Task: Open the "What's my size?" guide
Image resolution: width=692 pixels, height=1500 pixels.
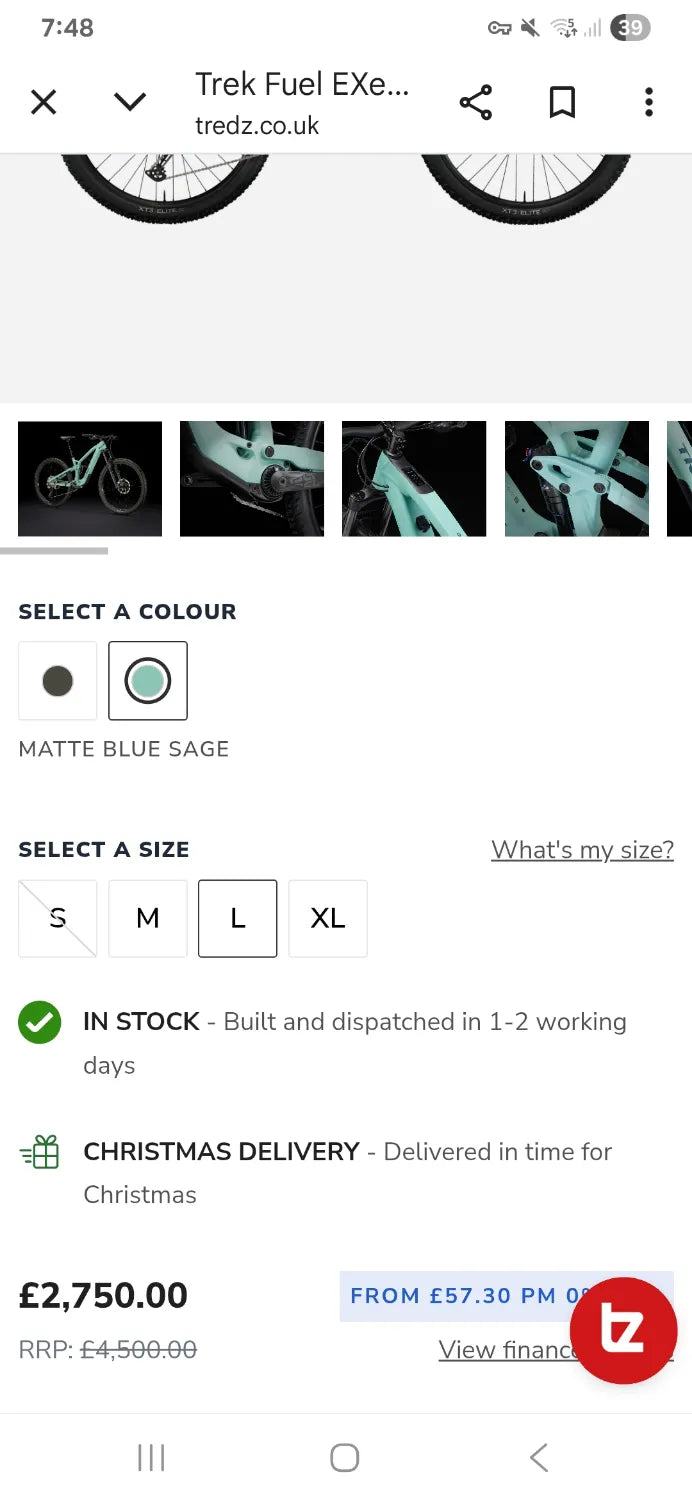Action: 582,850
